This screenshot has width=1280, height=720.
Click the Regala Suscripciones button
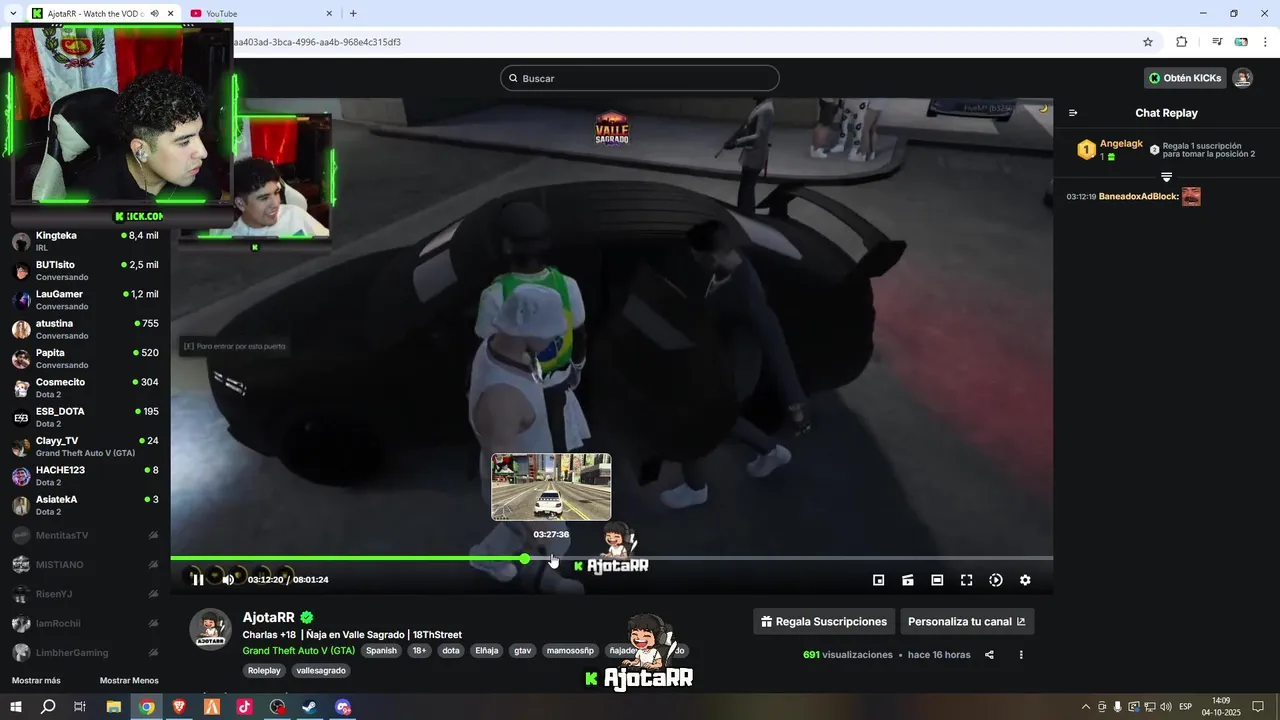[x=824, y=621]
